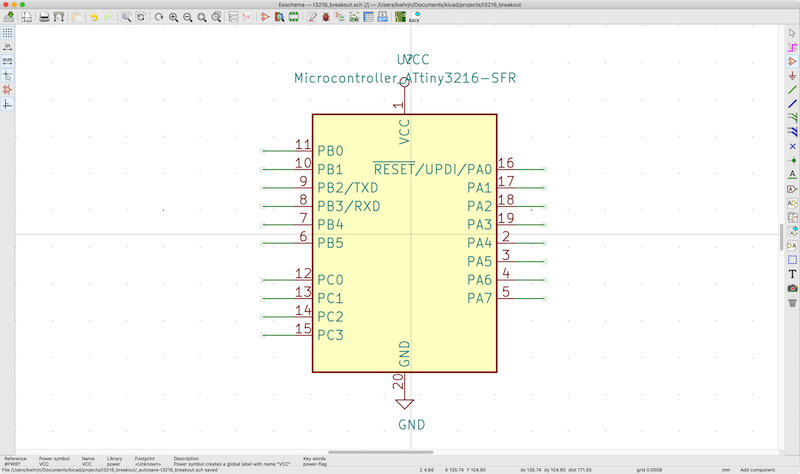This screenshot has height=474, width=800.
Task: Click the redo arrow icon
Action: pyautogui.click(x=108, y=17)
